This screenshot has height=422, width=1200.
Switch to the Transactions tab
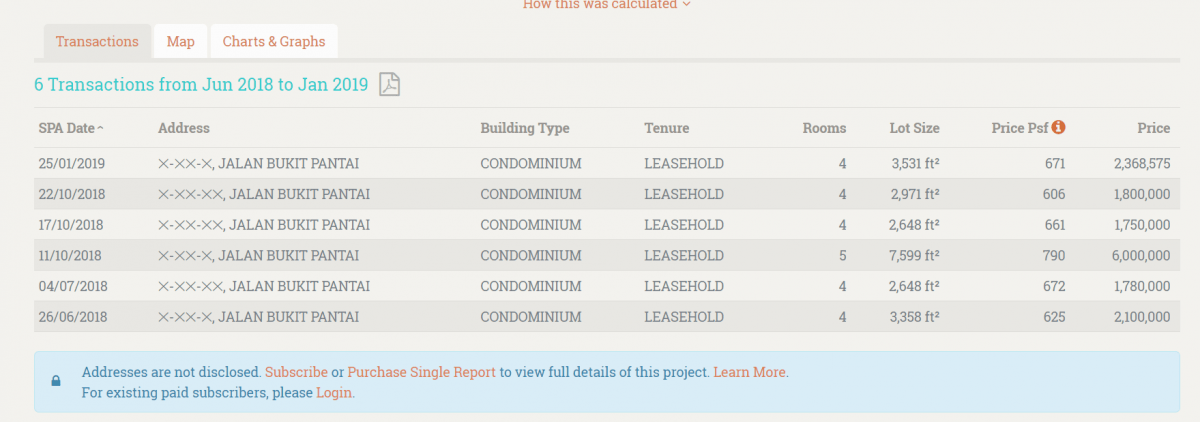point(97,42)
